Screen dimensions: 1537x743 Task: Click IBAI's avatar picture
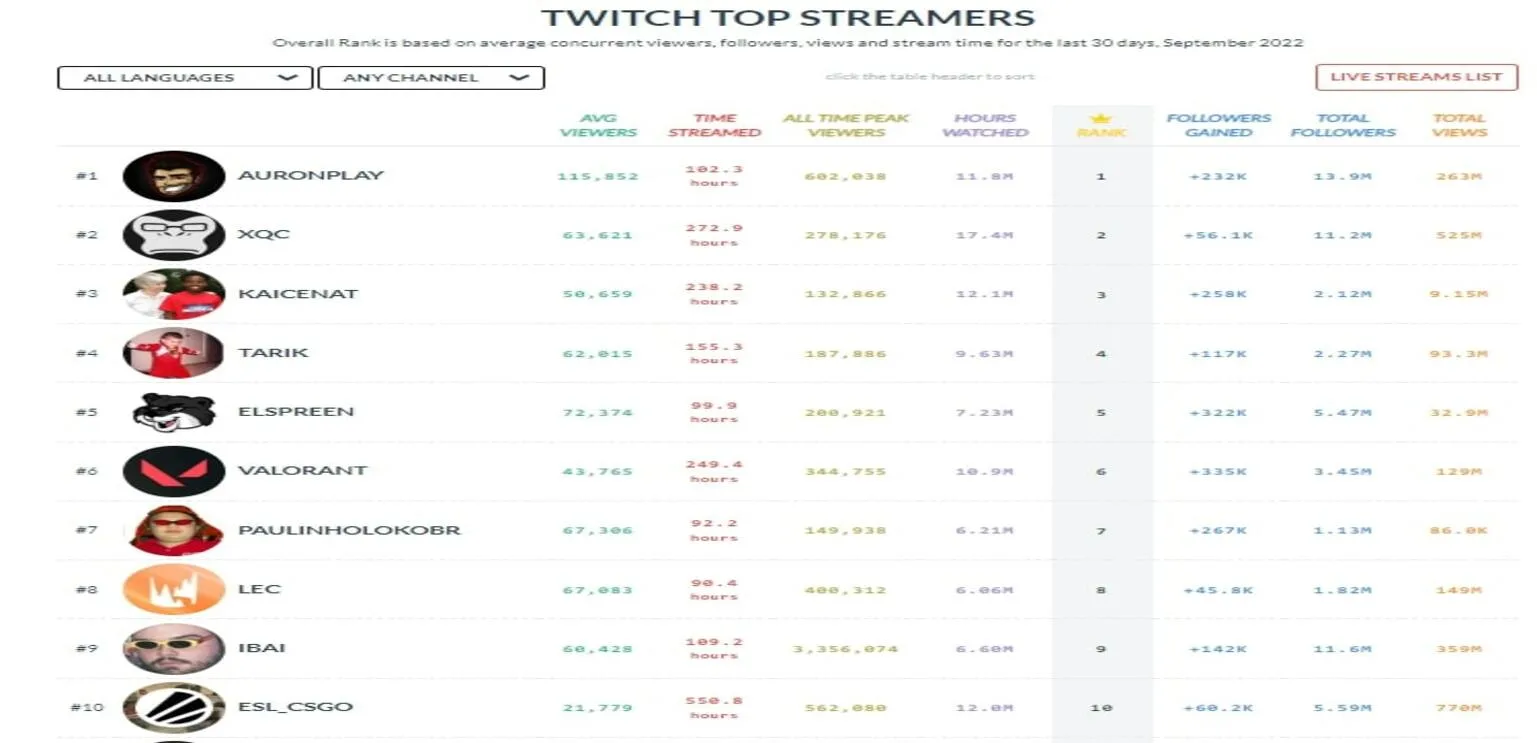[x=172, y=647]
